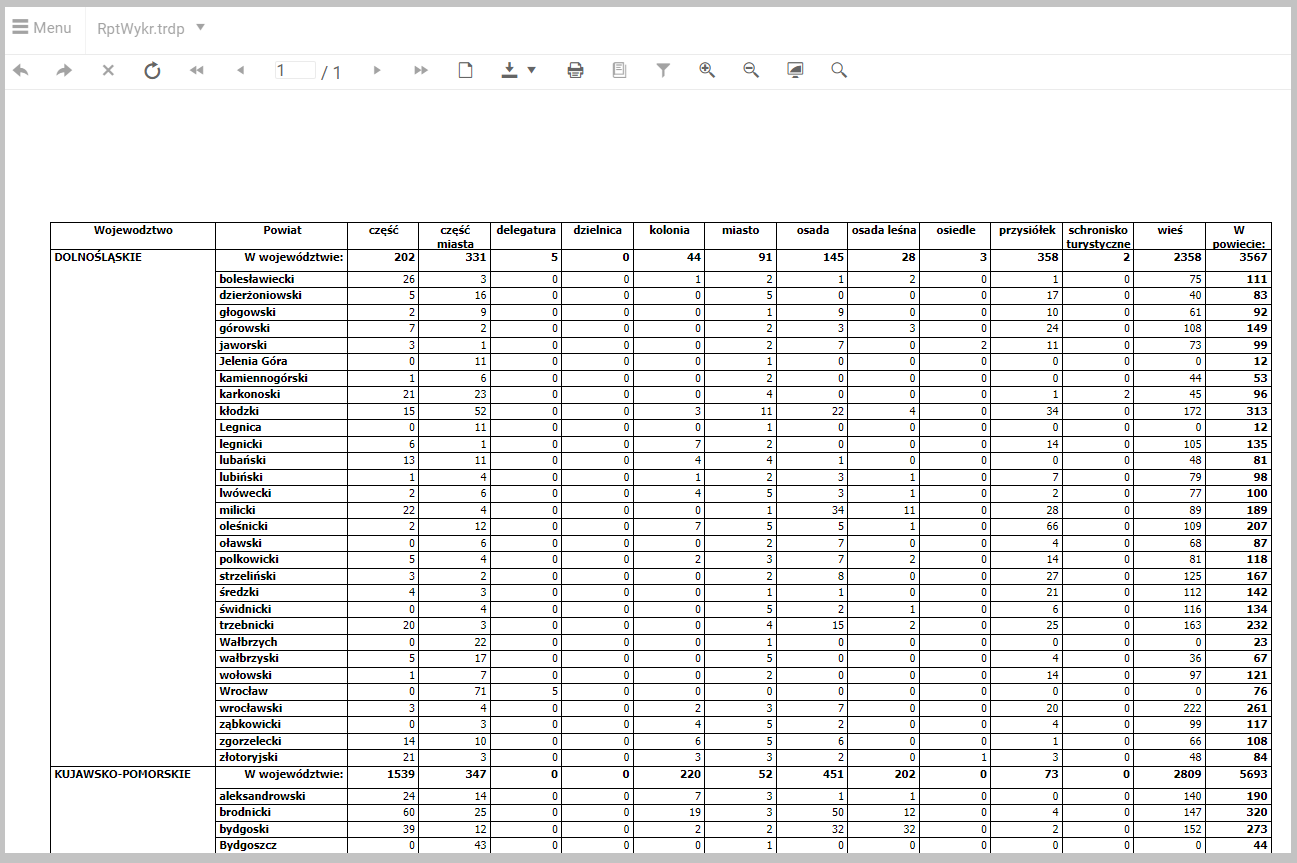Zoom out of the report
Screen dimensions: 1297x863
(751, 70)
